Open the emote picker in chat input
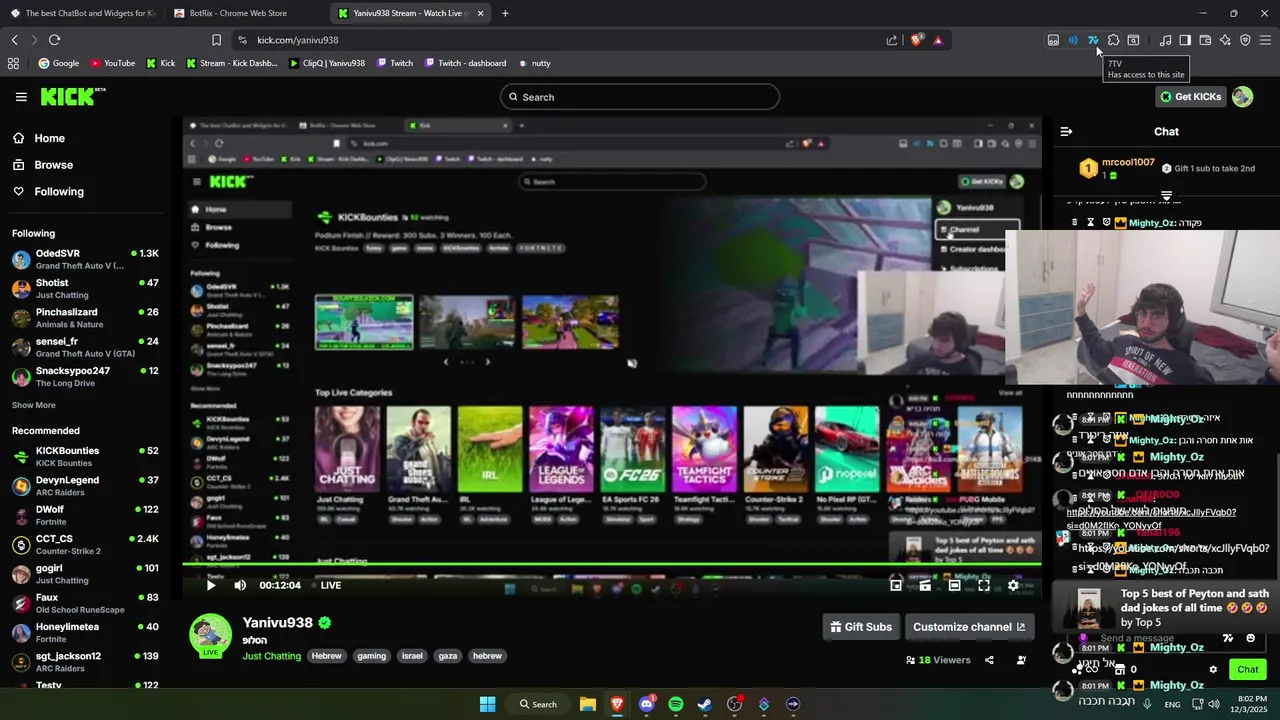Viewport: 1280px width, 720px height. point(1250,638)
